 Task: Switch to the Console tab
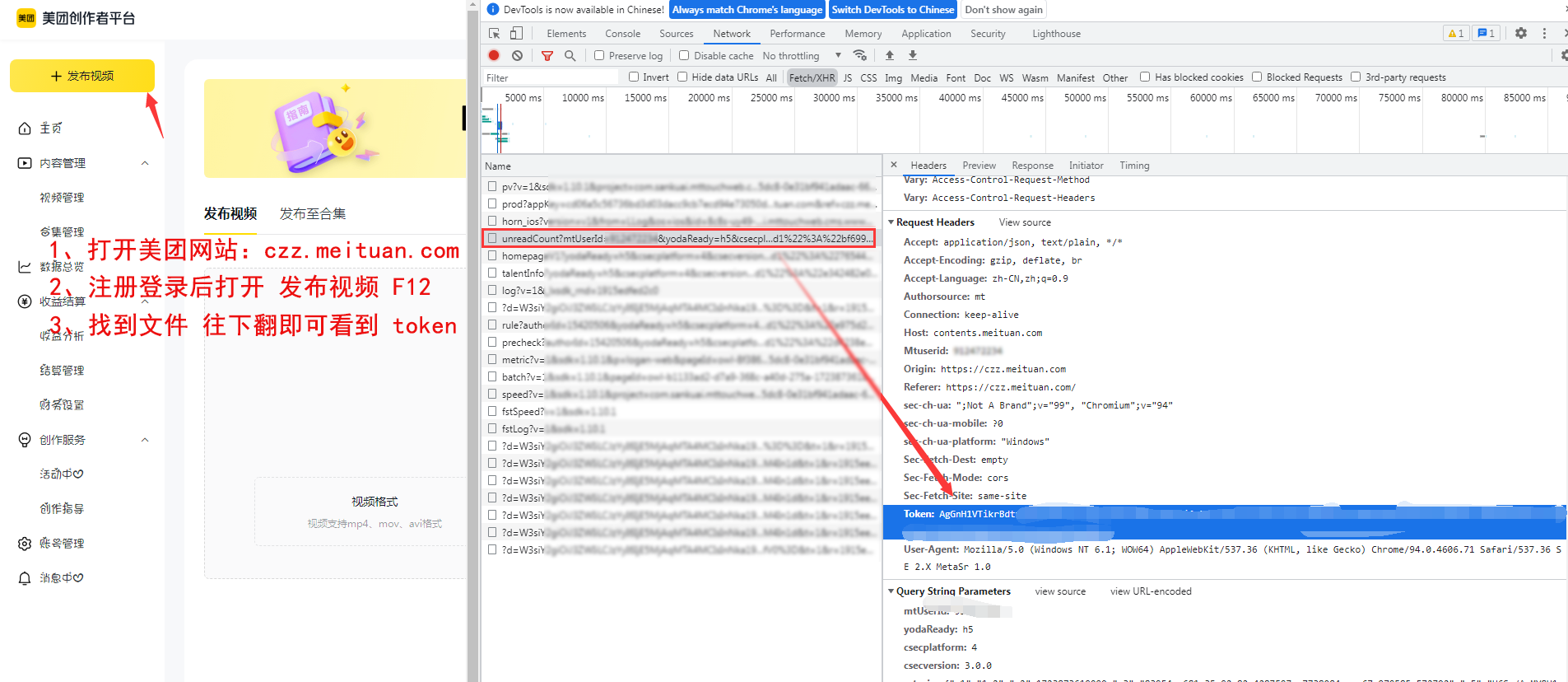(622, 34)
